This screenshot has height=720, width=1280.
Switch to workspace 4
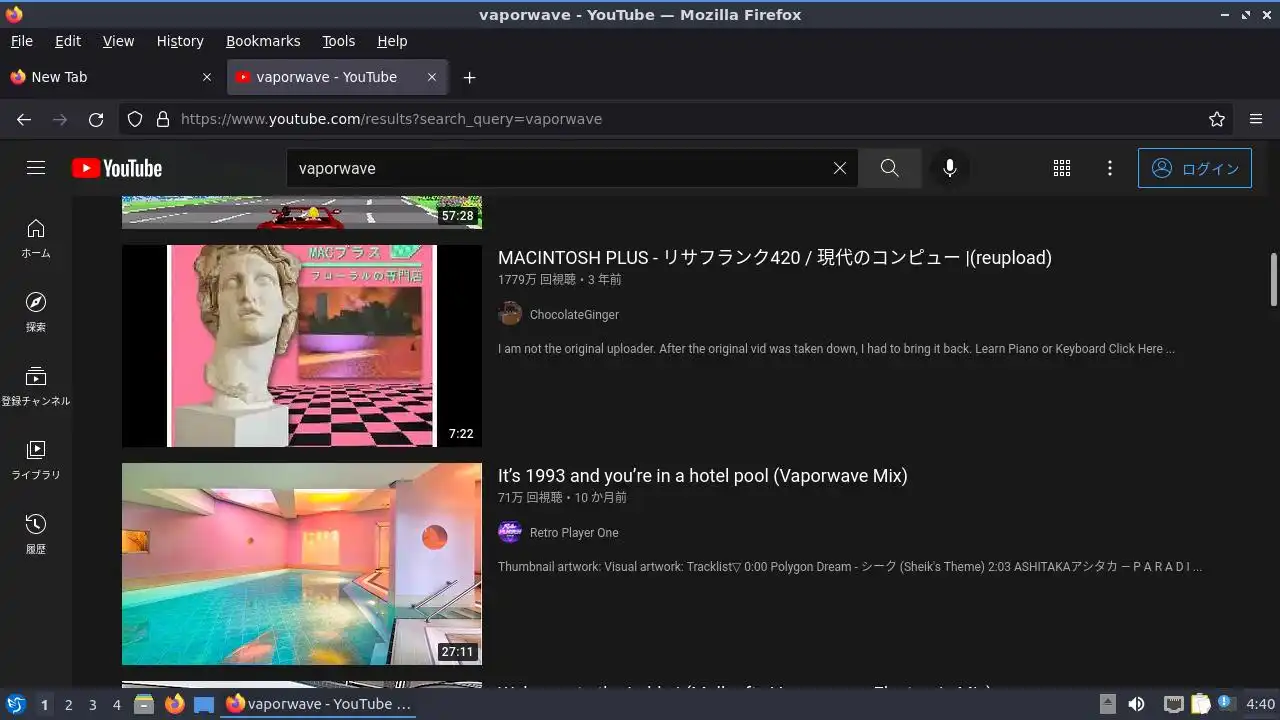pos(117,705)
